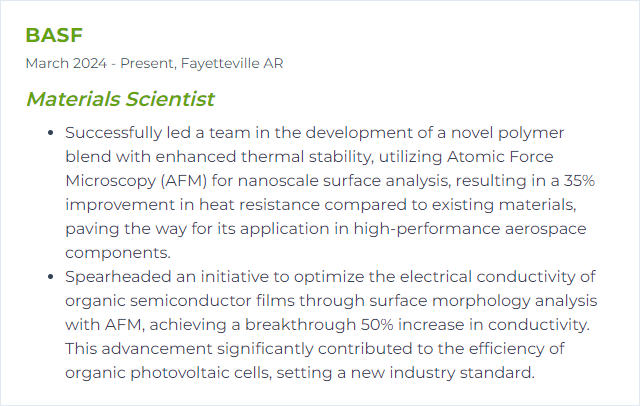Click the words 'heat resistance'

(259, 205)
